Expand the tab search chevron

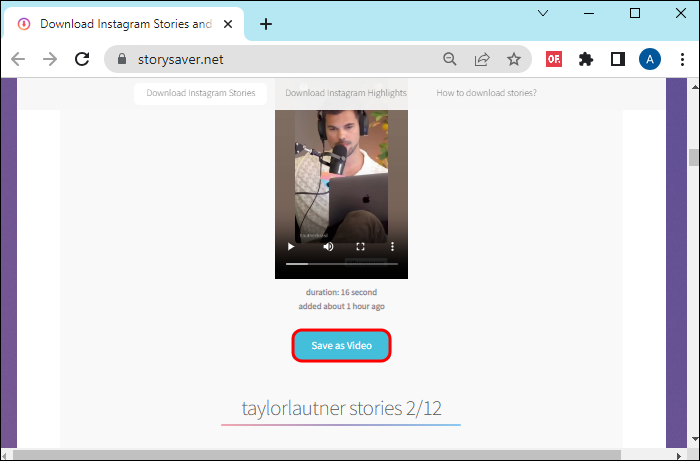[543, 13]
